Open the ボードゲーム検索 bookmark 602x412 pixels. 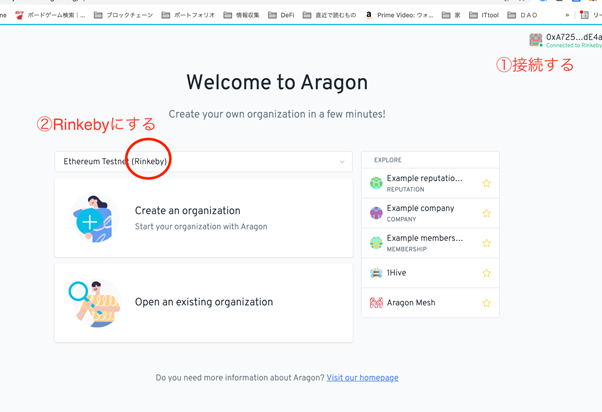pos(50,15)
